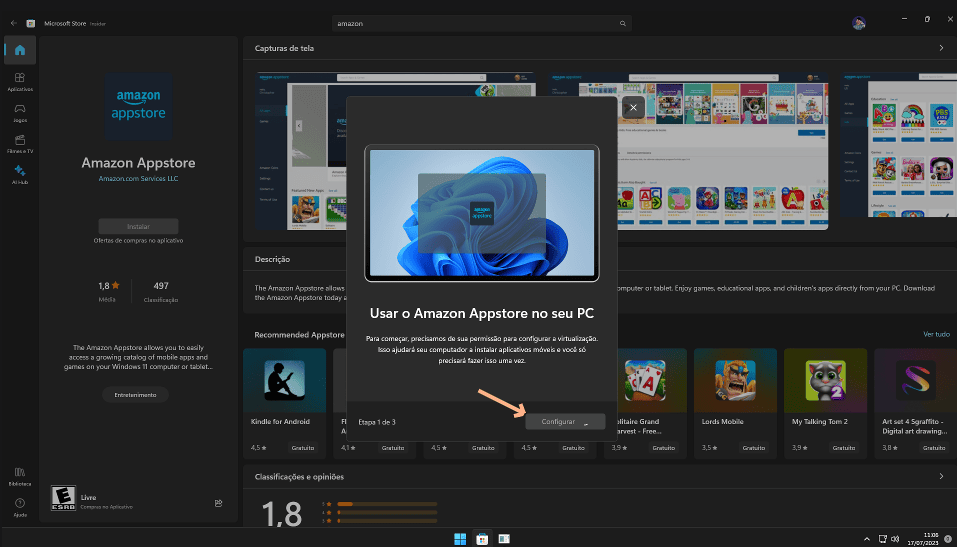The width and height of the screenshot is (957, 547).
Task: Open AI Hub section
Action: coord(20,175)
